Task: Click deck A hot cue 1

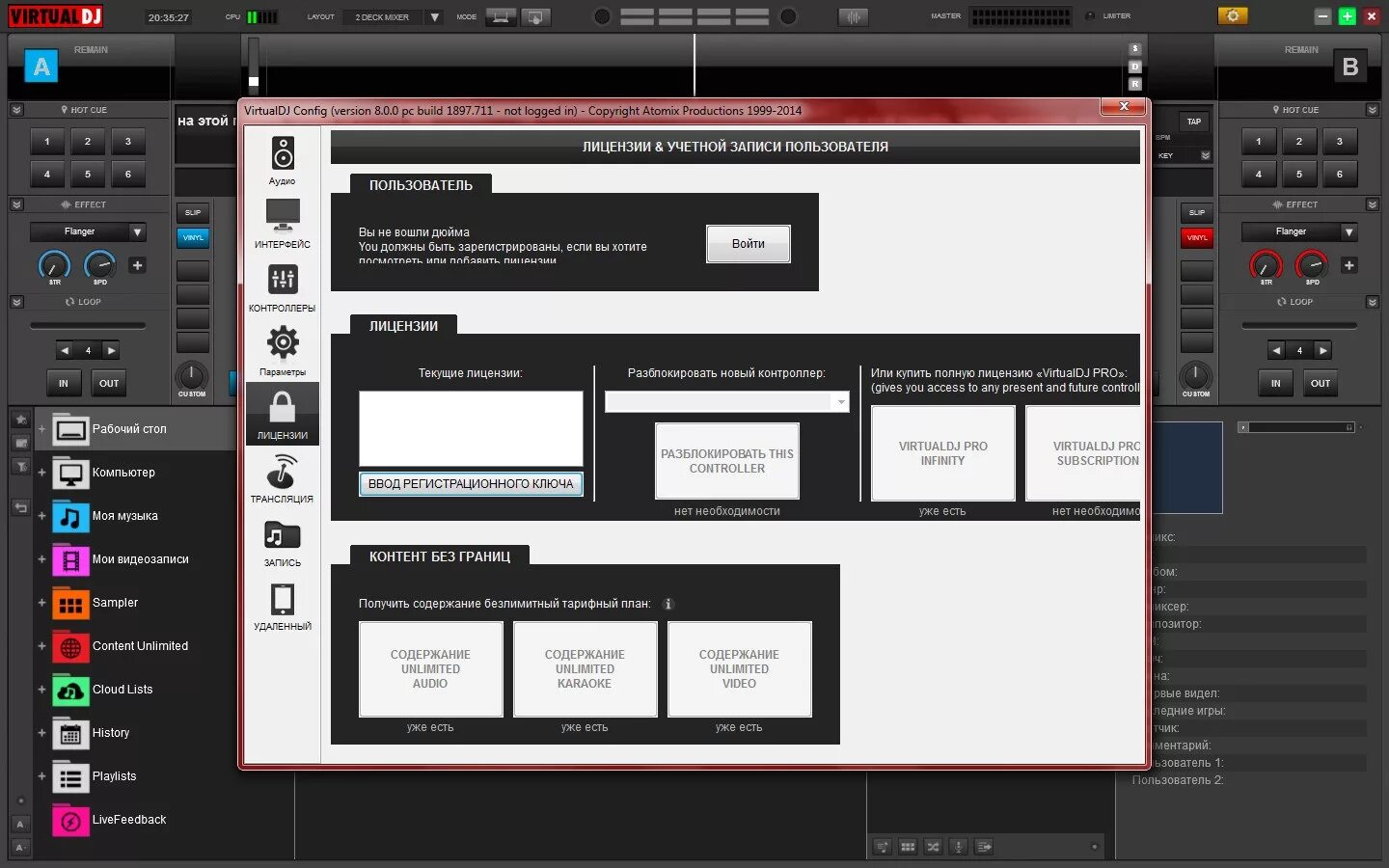Action: pyautogui.click(x=47, y=142)
